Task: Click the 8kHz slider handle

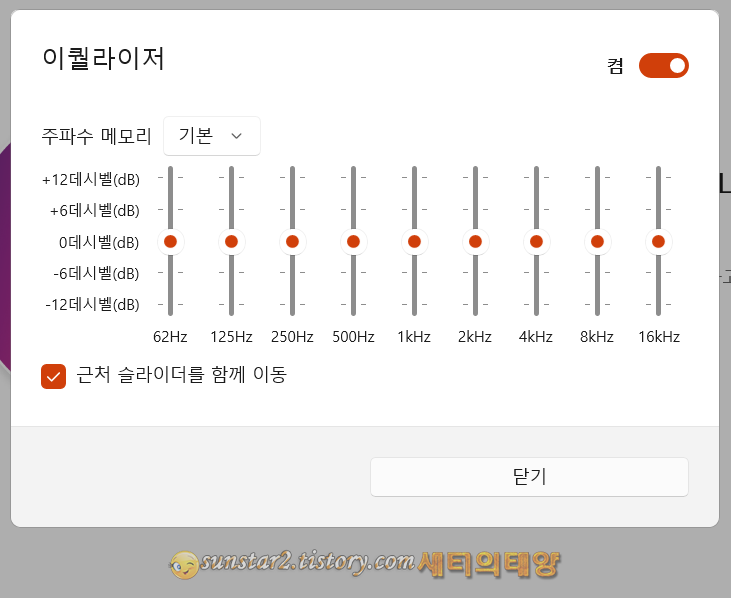Action: pos(598,241)
